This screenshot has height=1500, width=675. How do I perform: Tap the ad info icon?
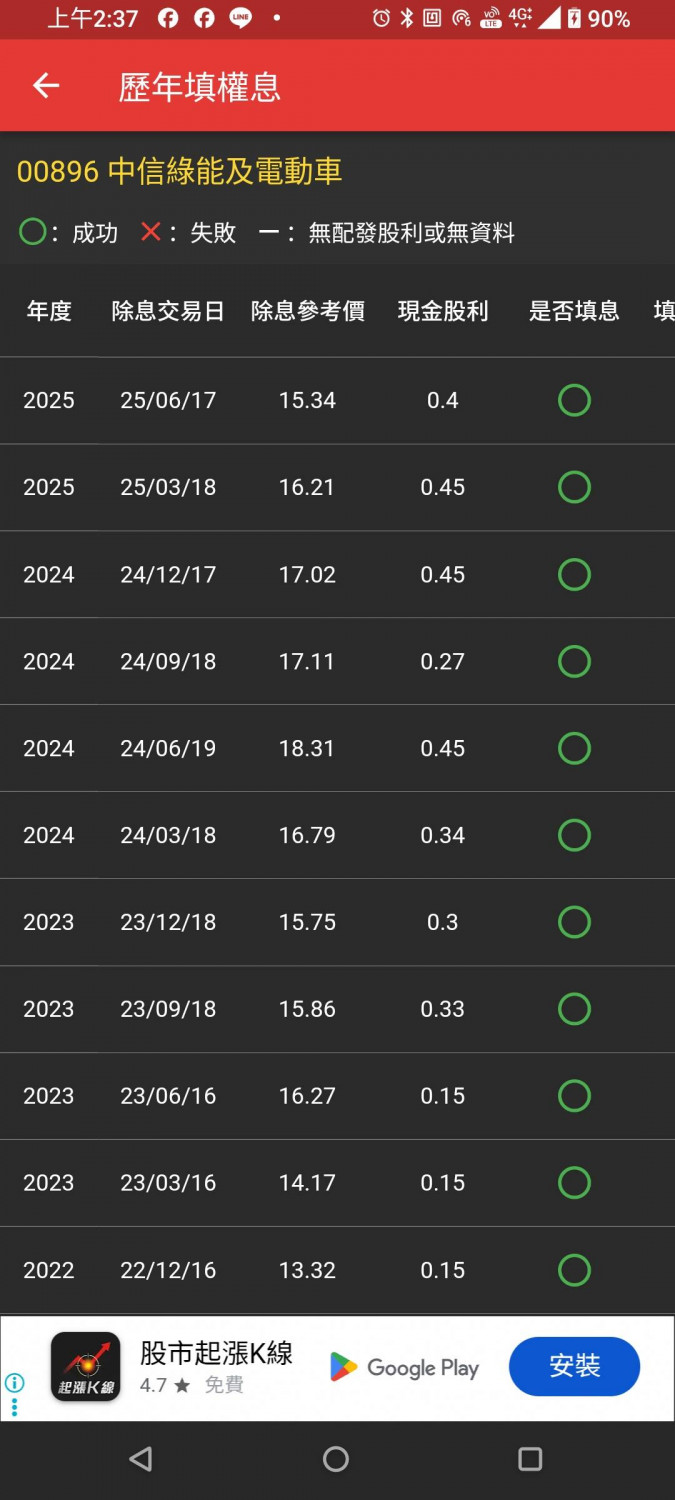coord(14,1383)
